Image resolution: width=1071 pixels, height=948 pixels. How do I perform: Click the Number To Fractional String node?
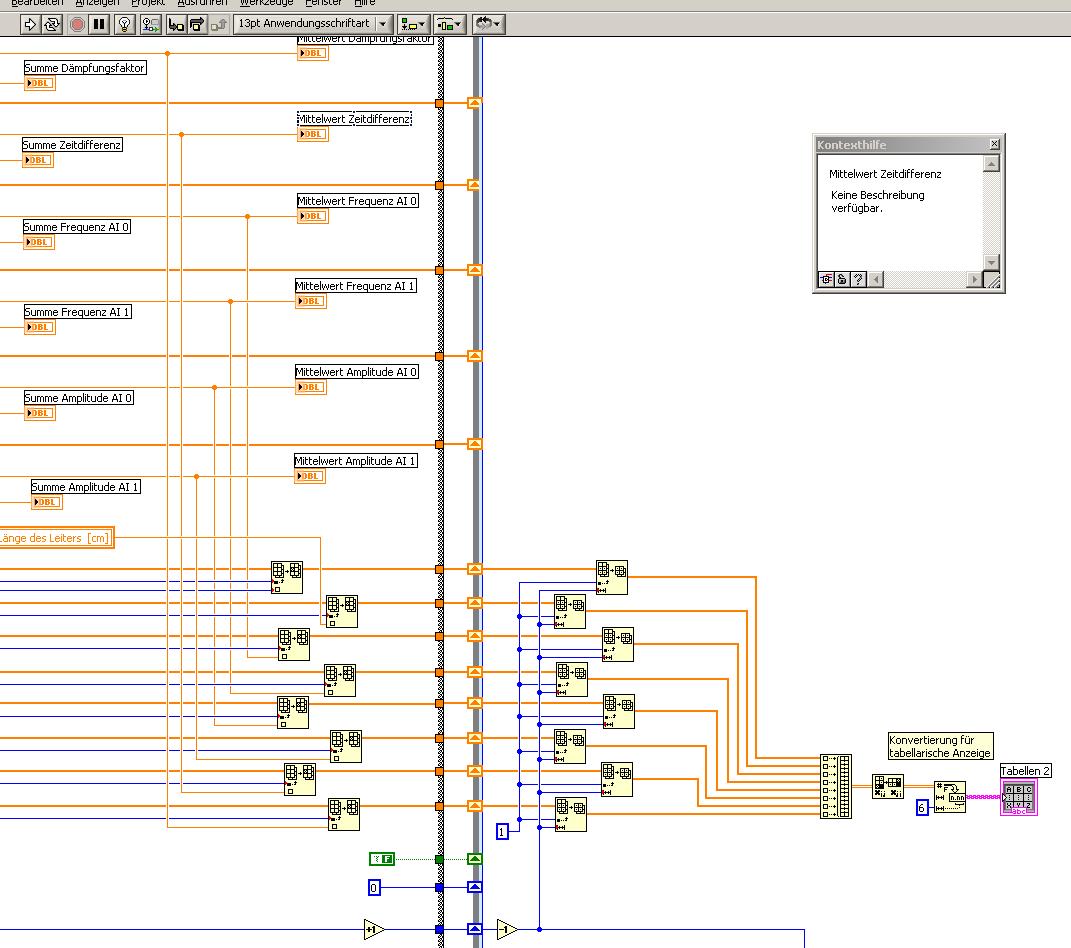[949, 796]
